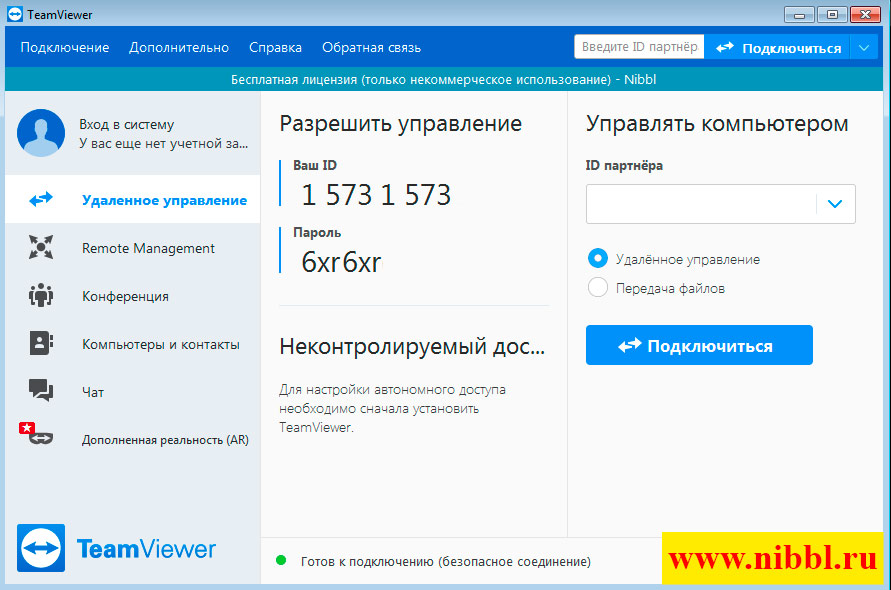This screenshot has width=891, height=590.
Task: Click the Бесплатная лицензия banner text
Action: [443, 80]
